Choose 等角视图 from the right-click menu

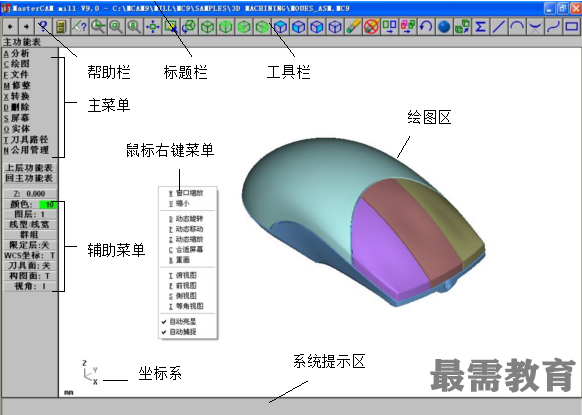coord(187,306)
